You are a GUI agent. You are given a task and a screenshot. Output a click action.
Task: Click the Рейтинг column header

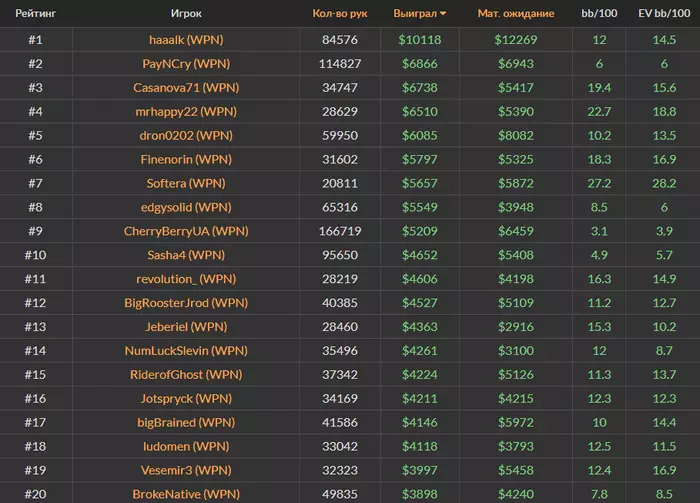[35, 14]
